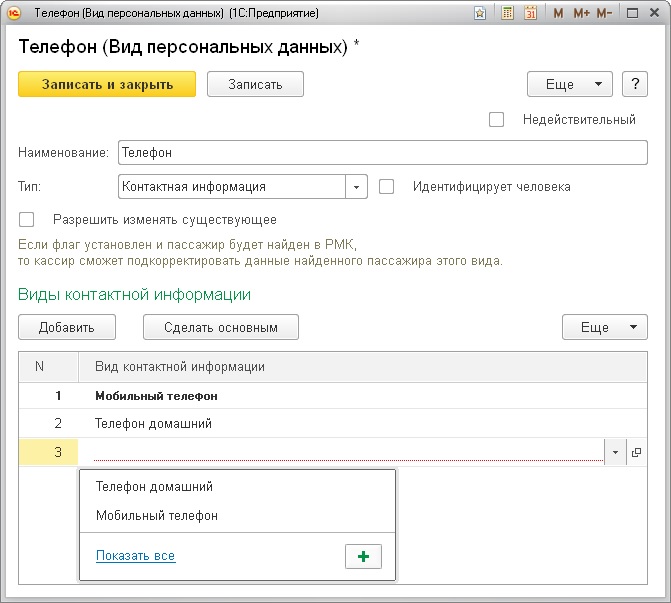The image size is (671, 603).
Task: Enable the Идентифицирует человека checkbox
Action: [x=387, y=186]
